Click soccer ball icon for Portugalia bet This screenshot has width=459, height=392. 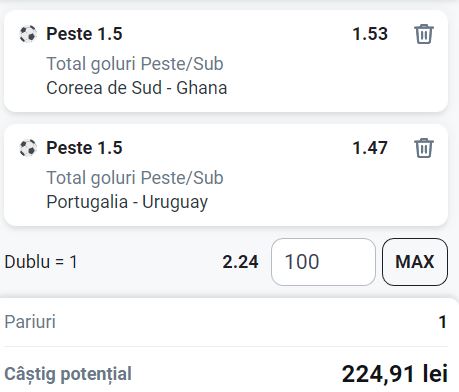pyautogui.click(x=28, y=148)
